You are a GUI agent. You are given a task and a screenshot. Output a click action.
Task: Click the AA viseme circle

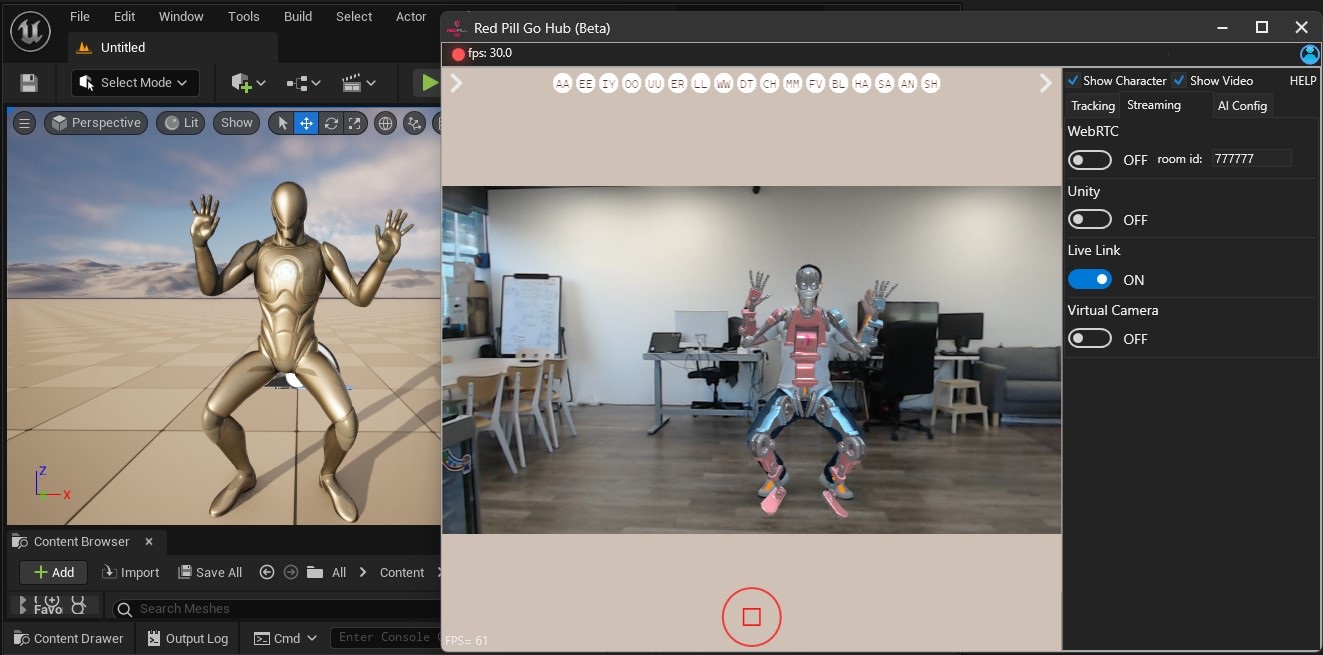[x=563, y=84]
